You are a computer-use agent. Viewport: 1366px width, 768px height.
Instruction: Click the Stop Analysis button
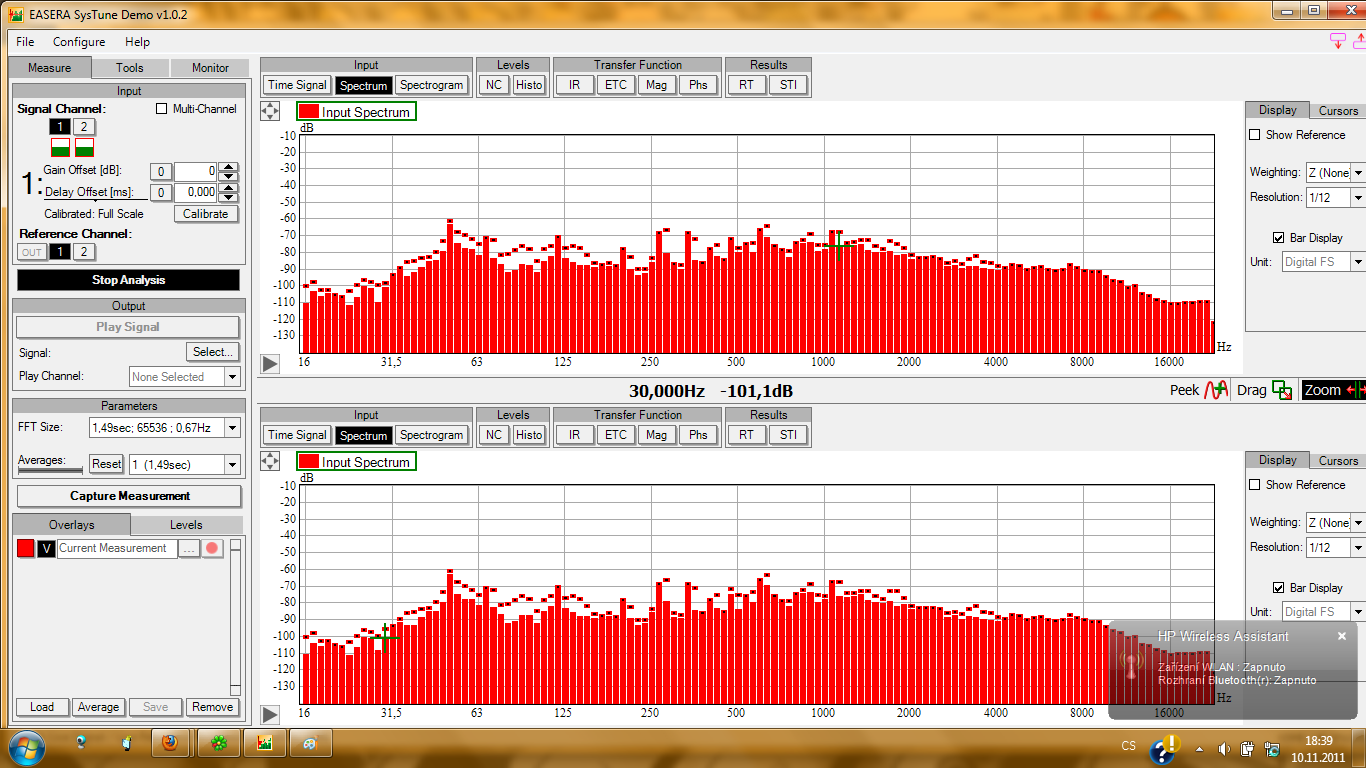coord(128,280)
